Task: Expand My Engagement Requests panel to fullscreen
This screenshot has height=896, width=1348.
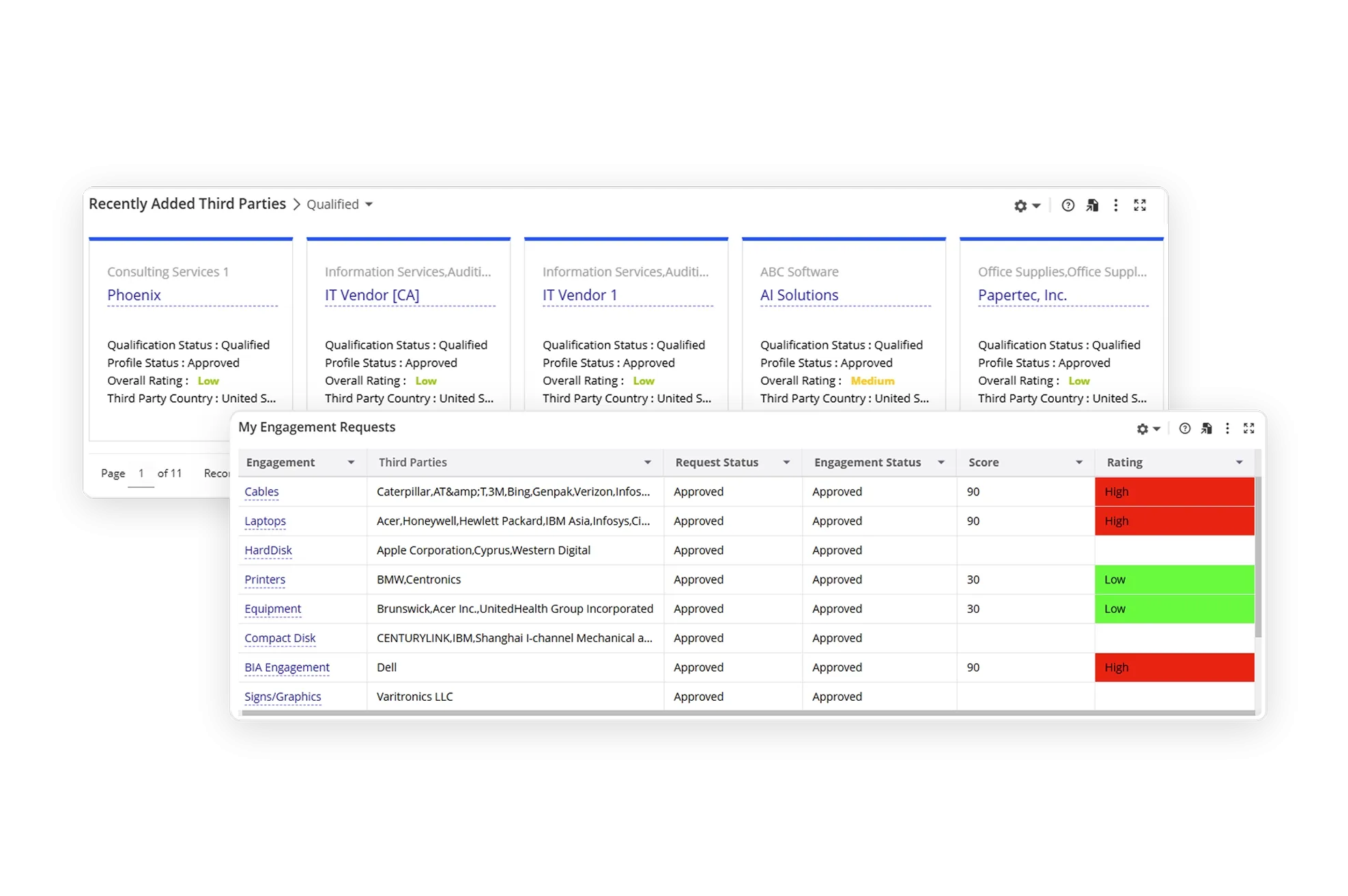Action: click(1248, 428)
